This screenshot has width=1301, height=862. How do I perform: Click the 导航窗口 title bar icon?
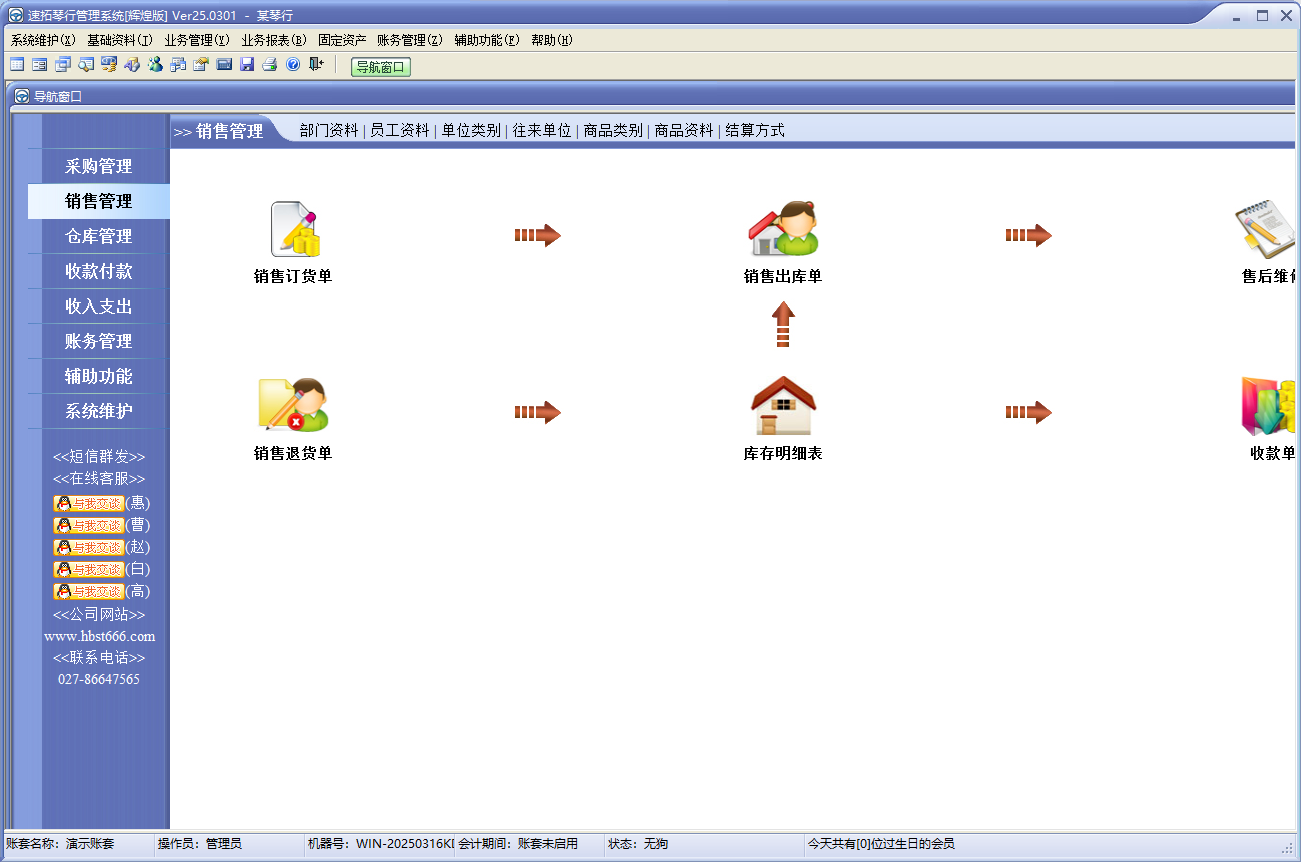click(x=21, y=97)
